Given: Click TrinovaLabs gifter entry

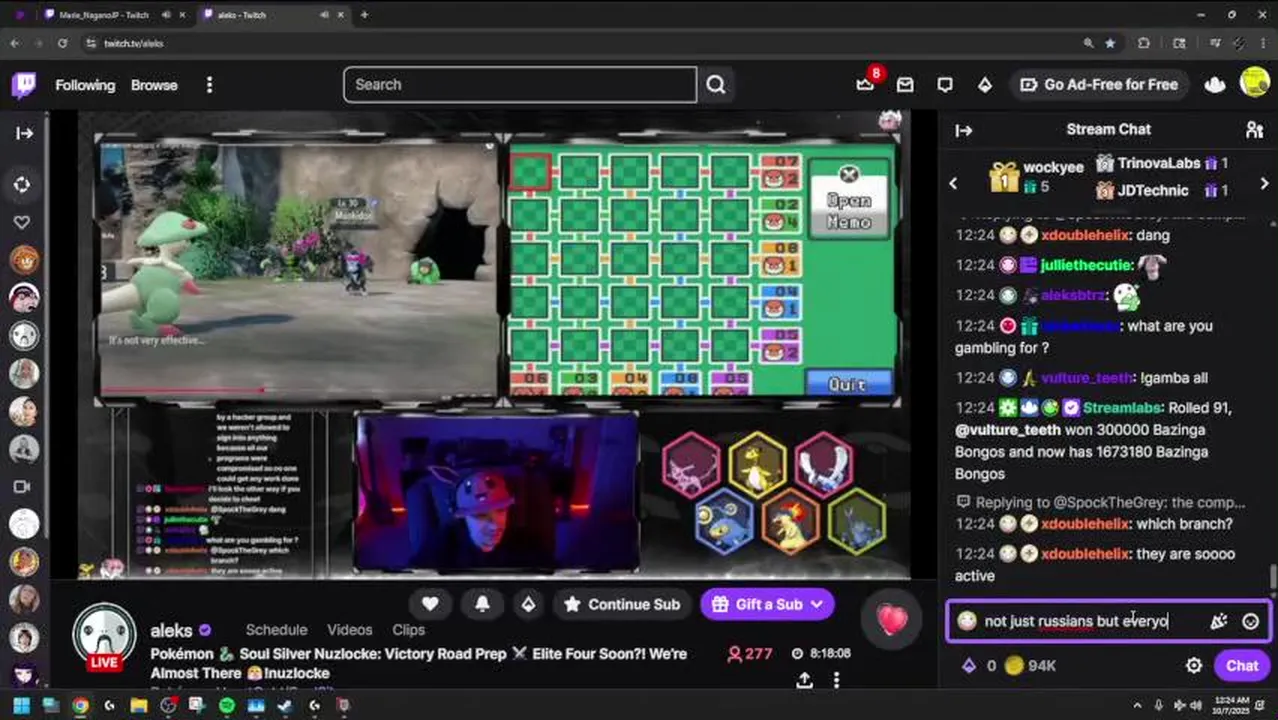Looking at the screenshot, I should [x=1162, y=163].
